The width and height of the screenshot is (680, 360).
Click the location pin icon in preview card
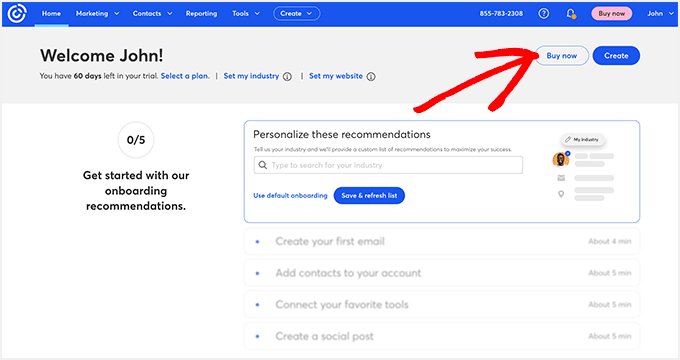click(561, 194)
